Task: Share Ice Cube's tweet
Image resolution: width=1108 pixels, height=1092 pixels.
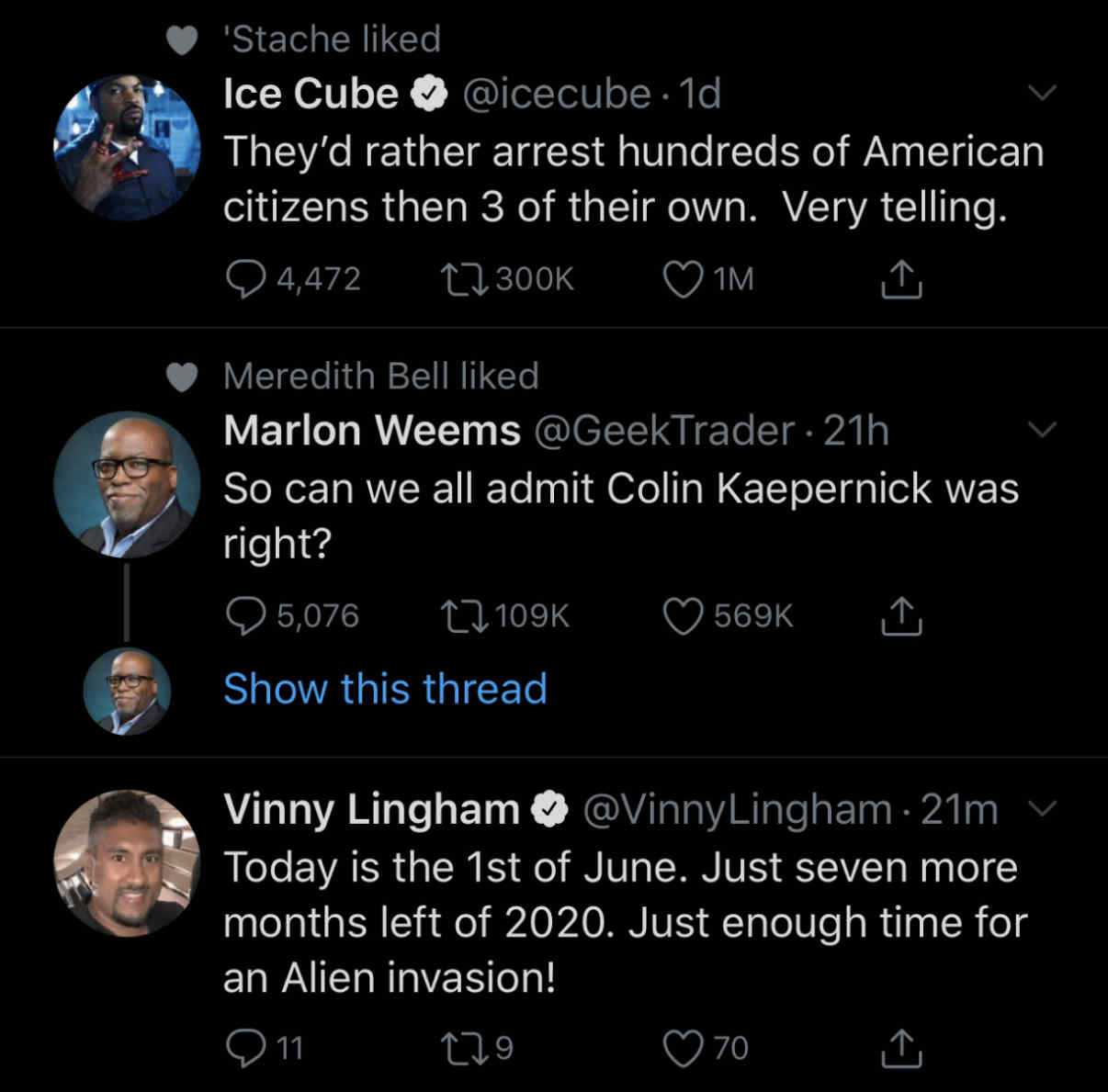Action: (901, 279)
